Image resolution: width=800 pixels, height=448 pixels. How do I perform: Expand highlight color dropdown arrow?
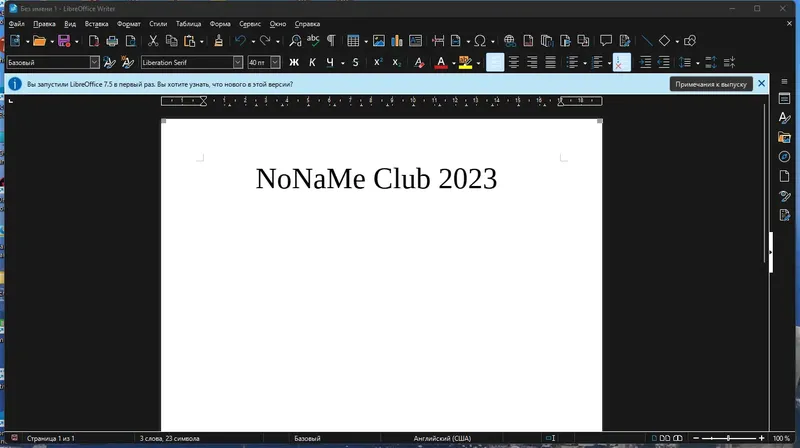pyautogui.click(x=478, y=63)
